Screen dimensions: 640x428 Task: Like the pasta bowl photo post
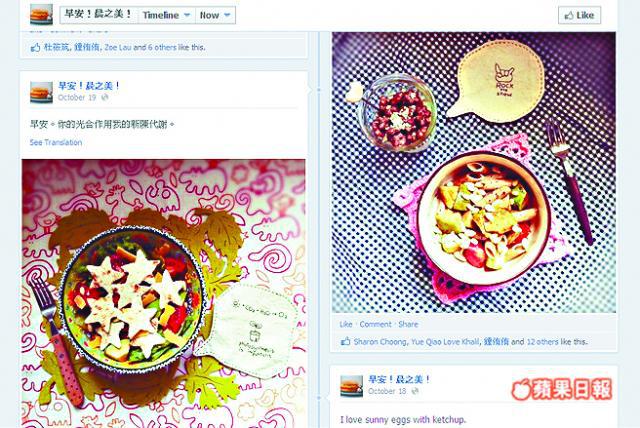(346, 324)
